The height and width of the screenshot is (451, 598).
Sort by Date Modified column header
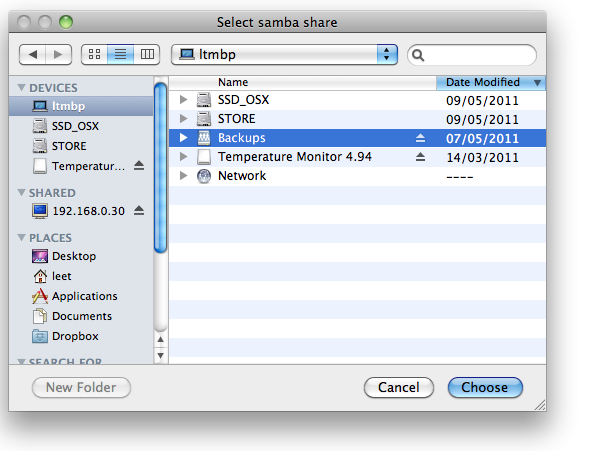(x=491, y=82)
